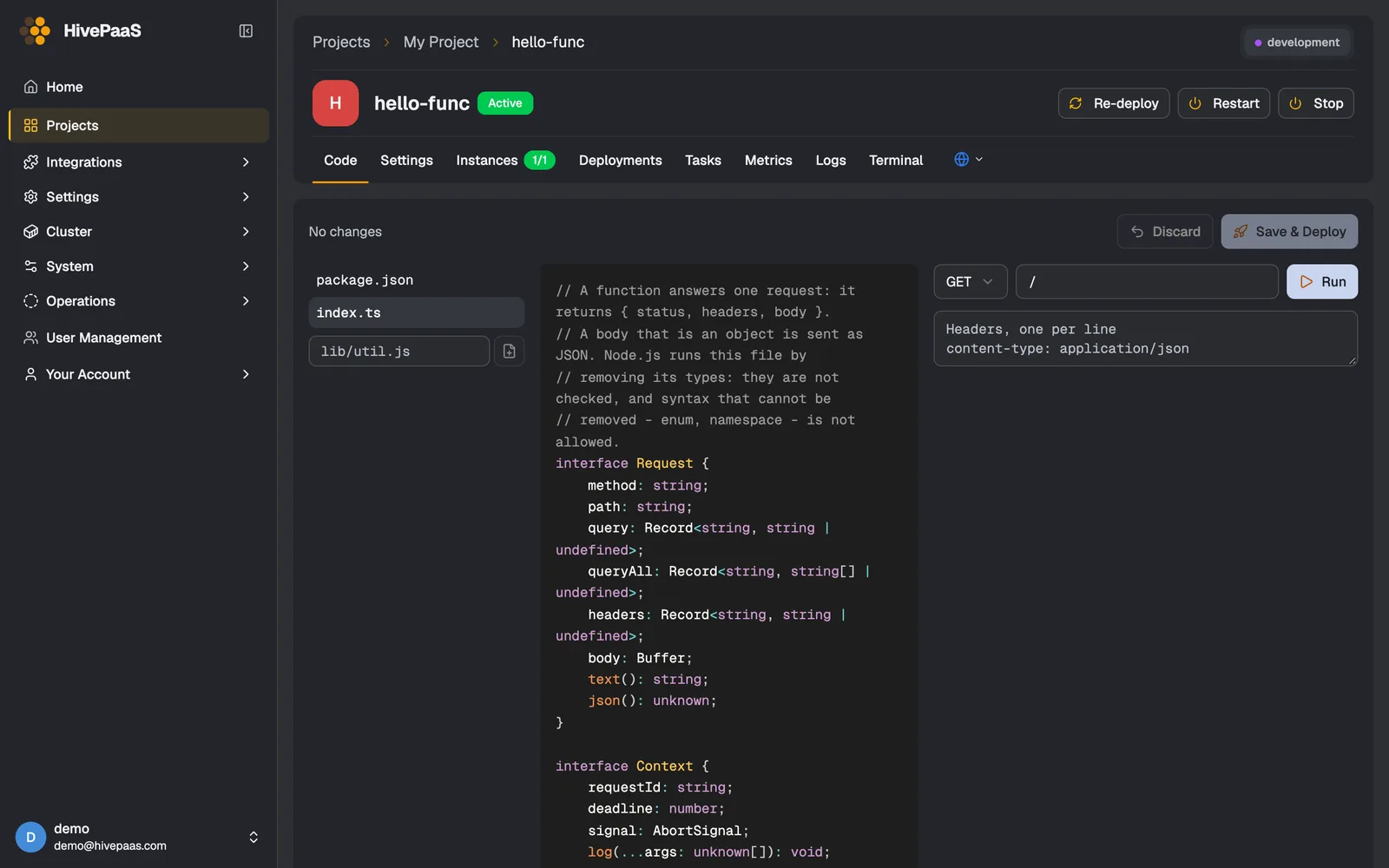Click the add file icon next to lib/util.js
1389x868 pixels.
509,351
